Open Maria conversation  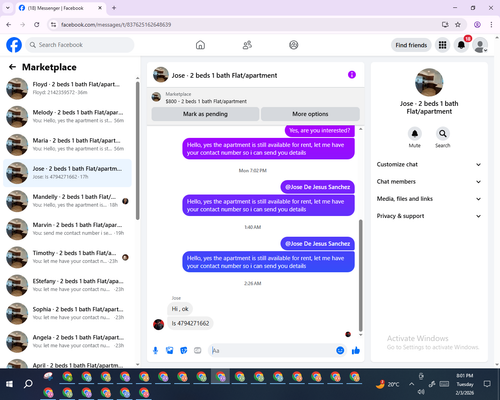[67, 145]
